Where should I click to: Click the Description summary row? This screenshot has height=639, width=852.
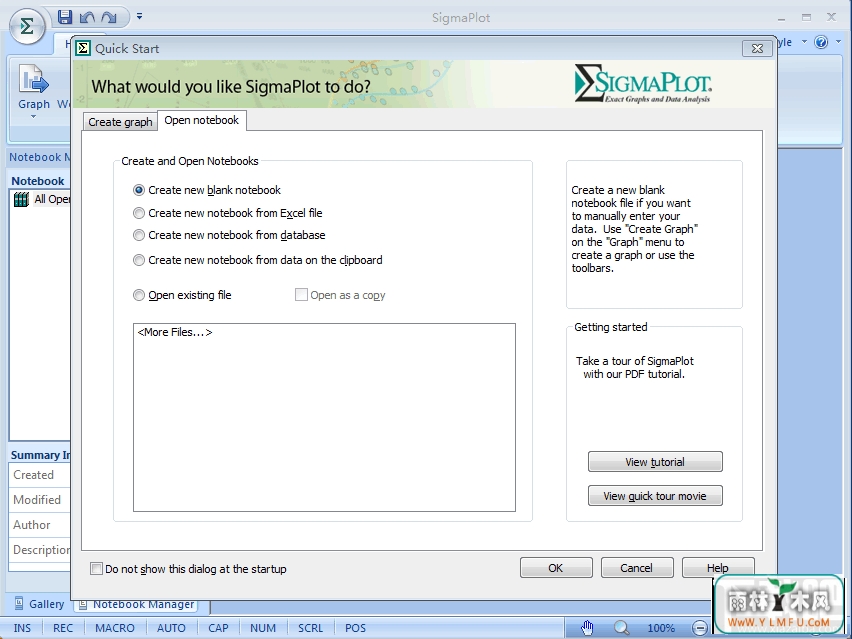(39, 550)
